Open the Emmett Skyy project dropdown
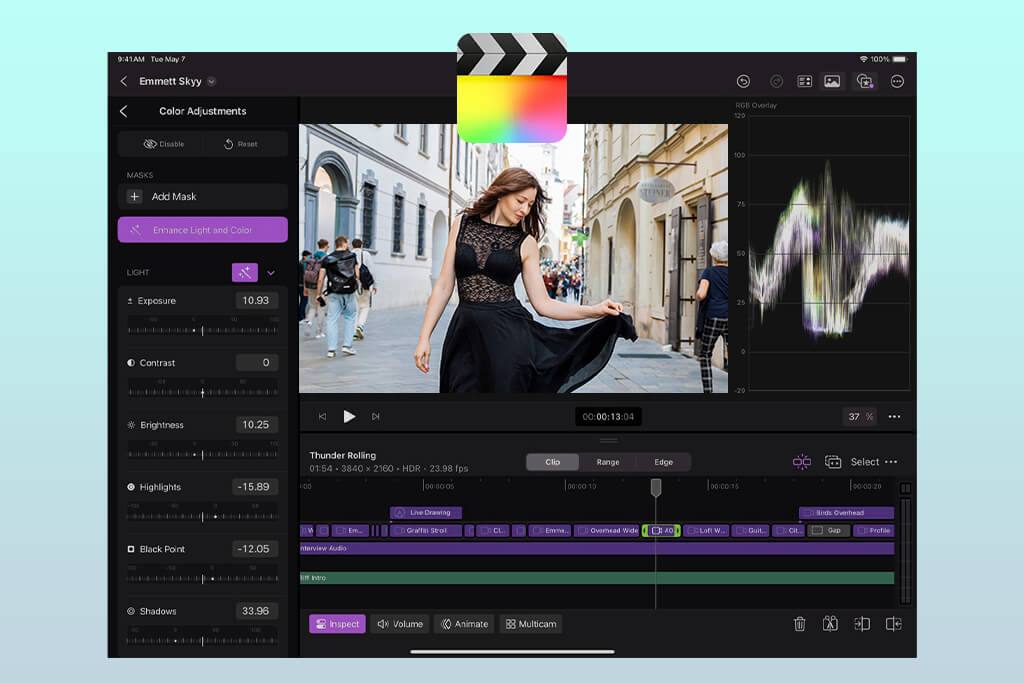 [x=212, y=82]
